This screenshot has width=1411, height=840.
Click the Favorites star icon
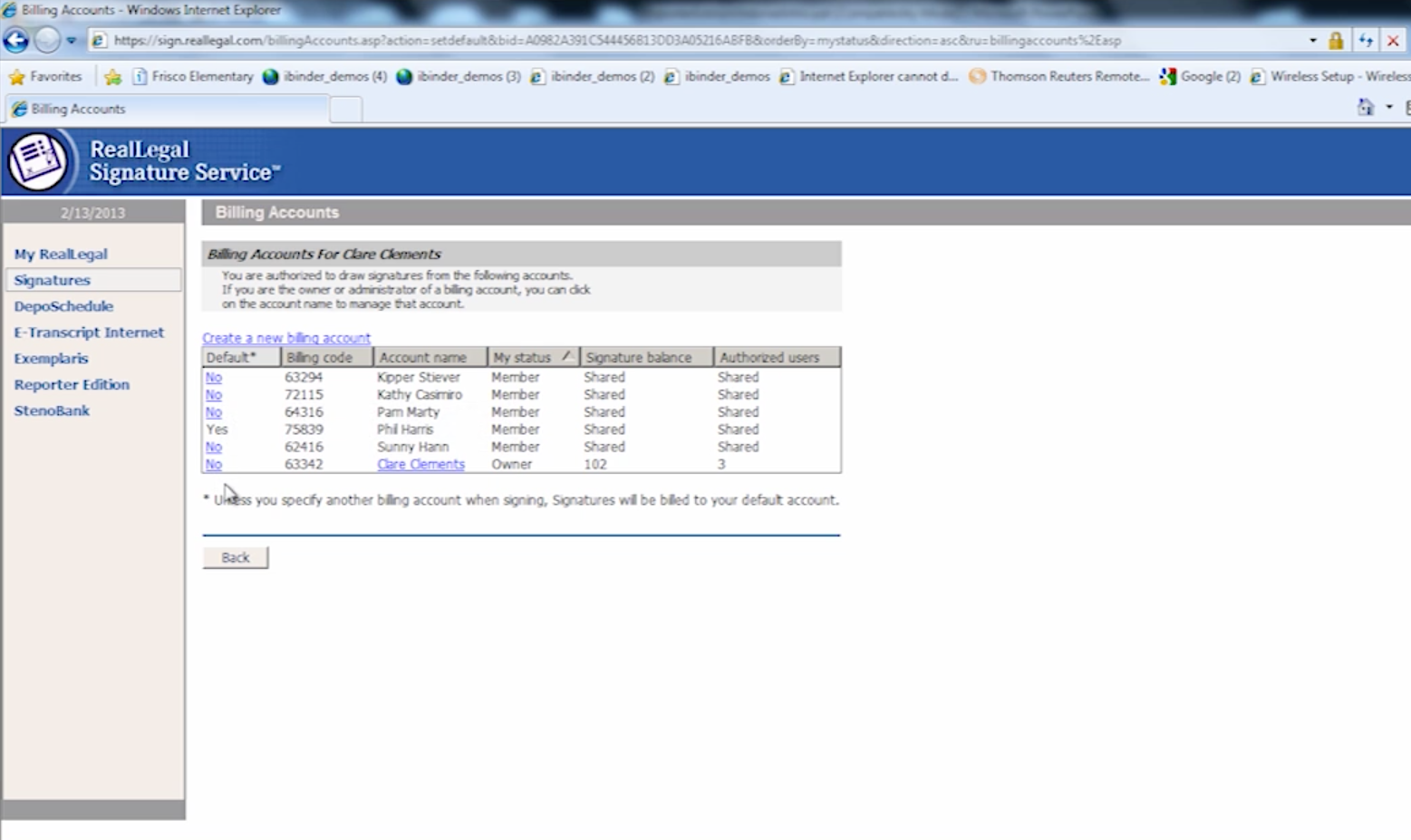pos(16,77)
